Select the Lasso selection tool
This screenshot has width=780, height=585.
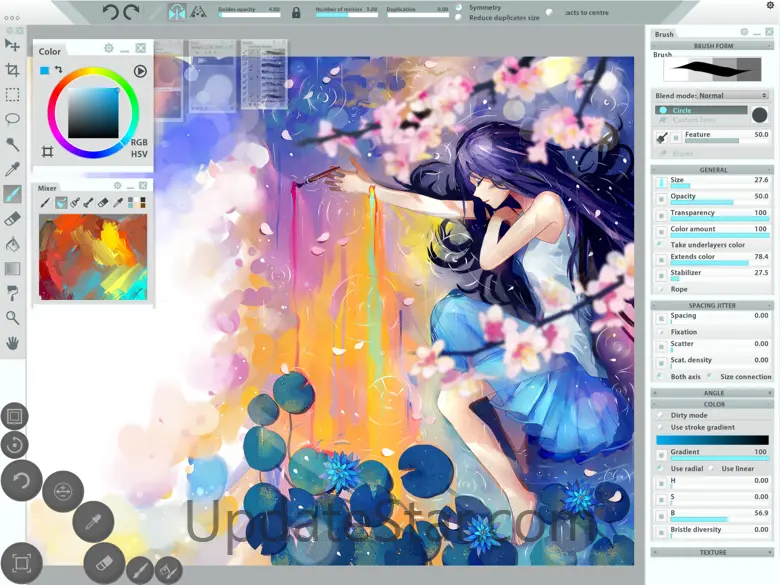click(x=12, y=119)
